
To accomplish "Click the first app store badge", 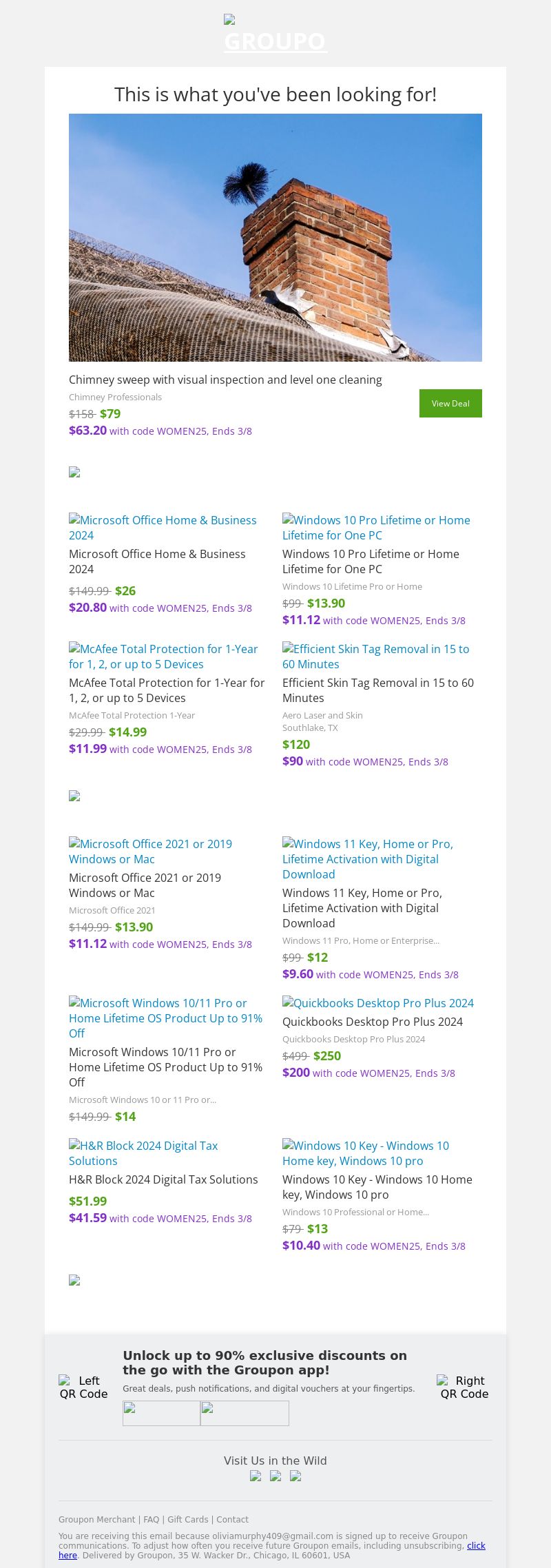I will (161, 1413).
